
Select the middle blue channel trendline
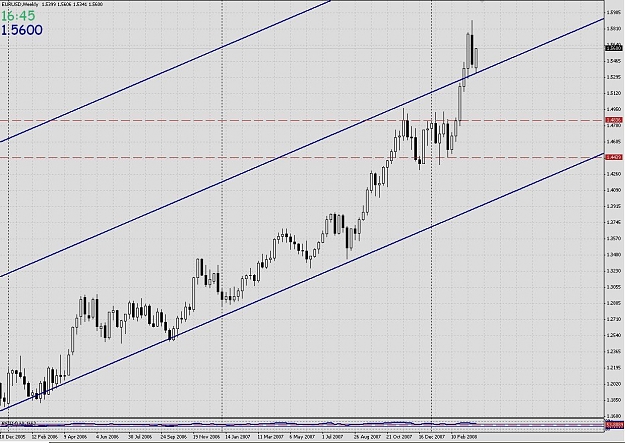[303, 148]
